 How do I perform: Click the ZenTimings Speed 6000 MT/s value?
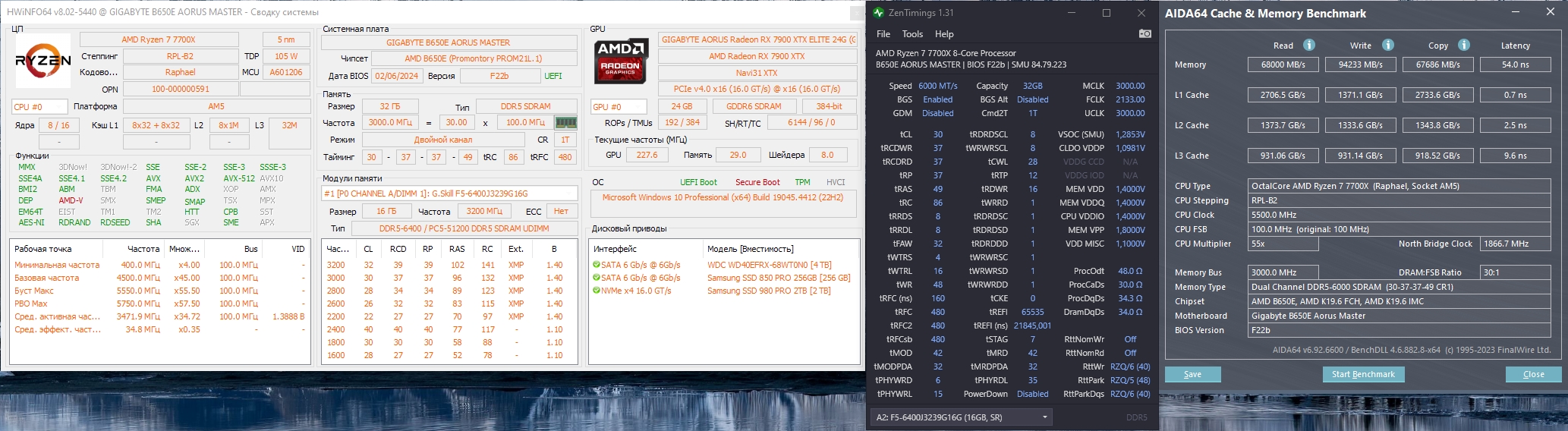(x=937, y=86)
